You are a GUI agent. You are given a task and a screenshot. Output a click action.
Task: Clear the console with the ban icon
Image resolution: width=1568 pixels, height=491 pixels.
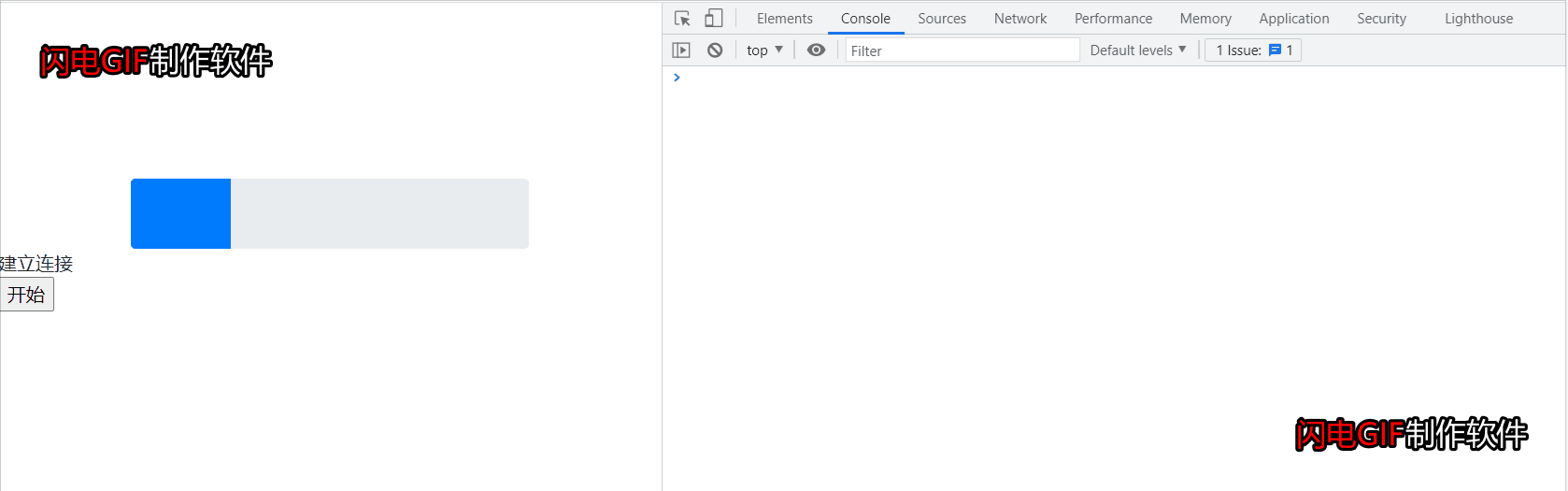click(x=715, y=51)
